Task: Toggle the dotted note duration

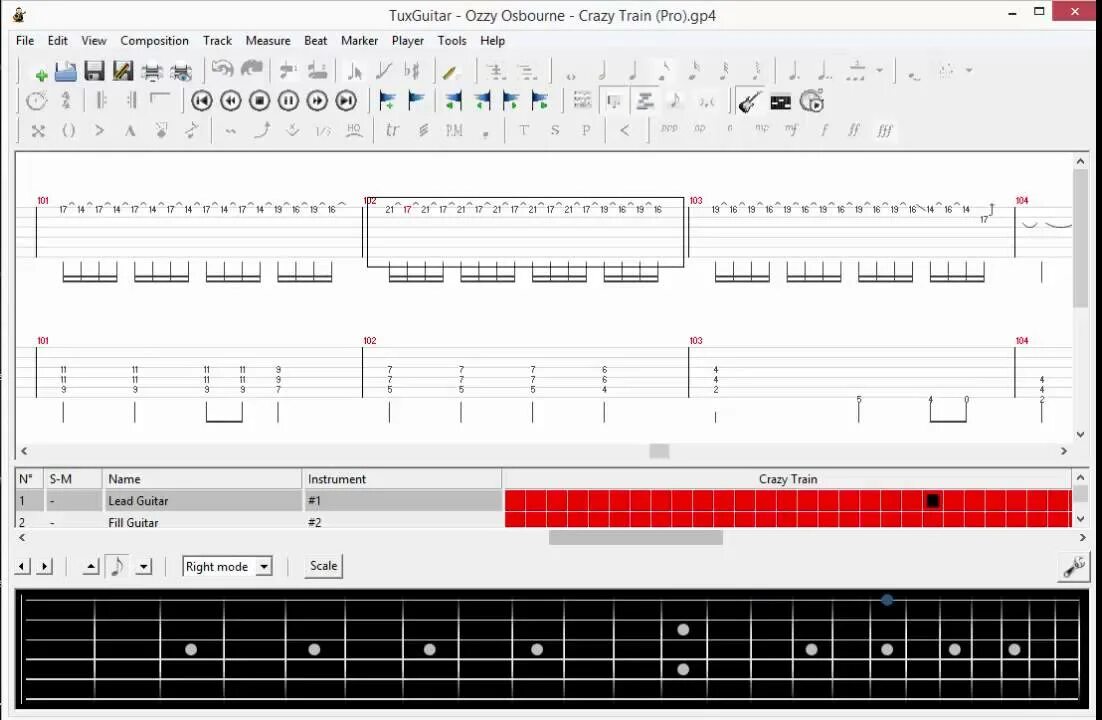Action: [x=793, y=71]
